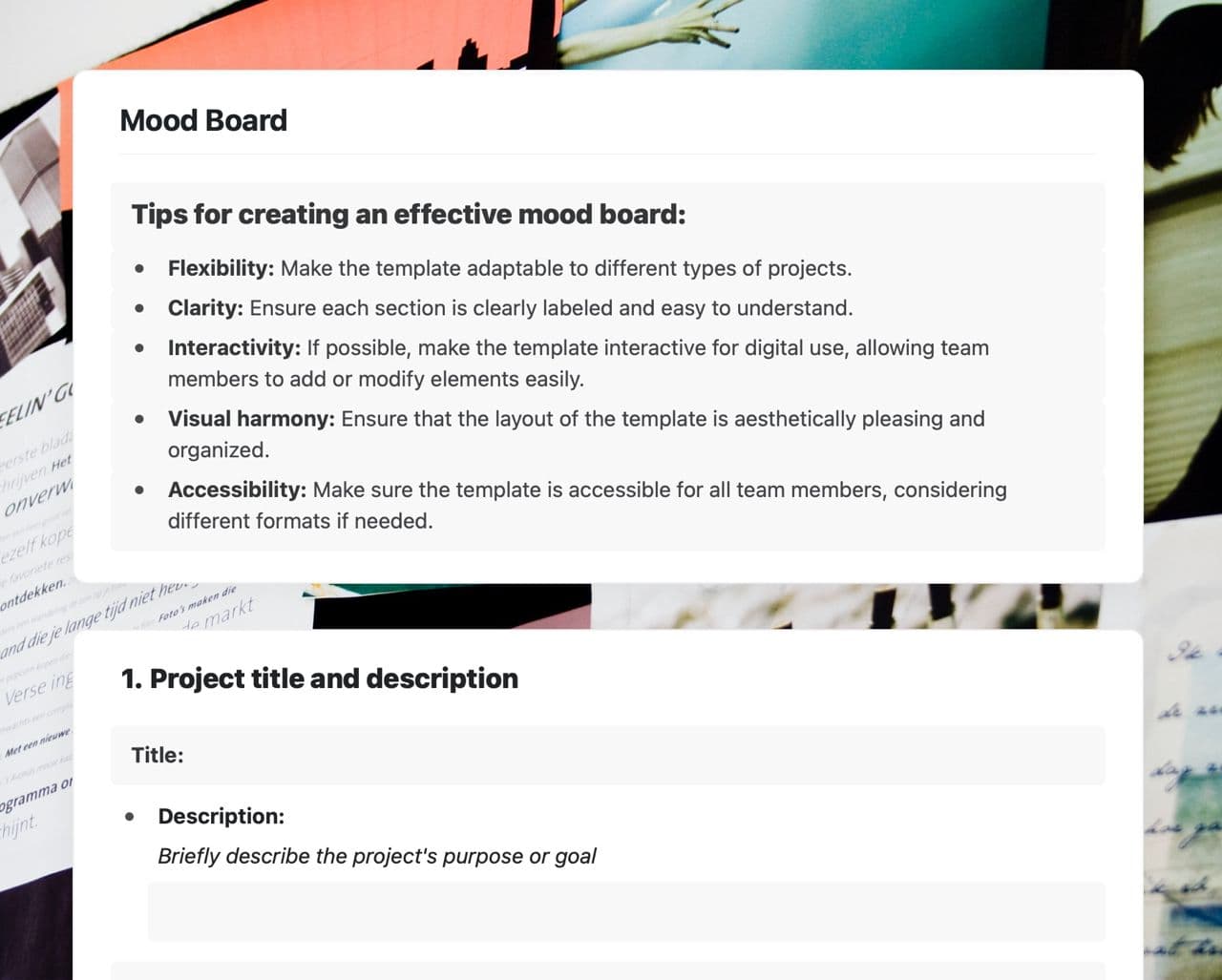Click the Flexibility tip text

pos(510,268)
